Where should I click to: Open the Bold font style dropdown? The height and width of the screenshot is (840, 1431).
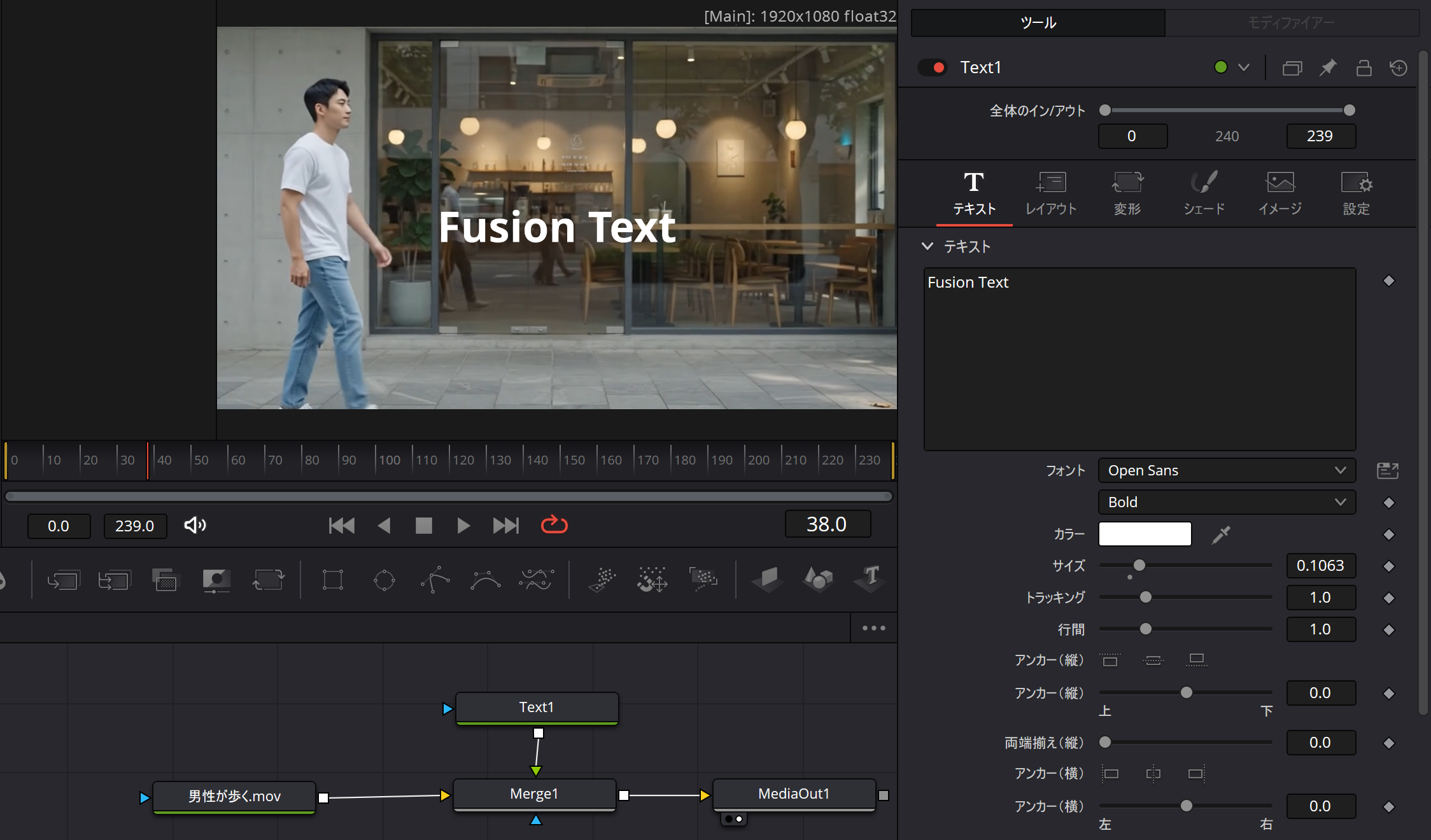pos(1227,503)
